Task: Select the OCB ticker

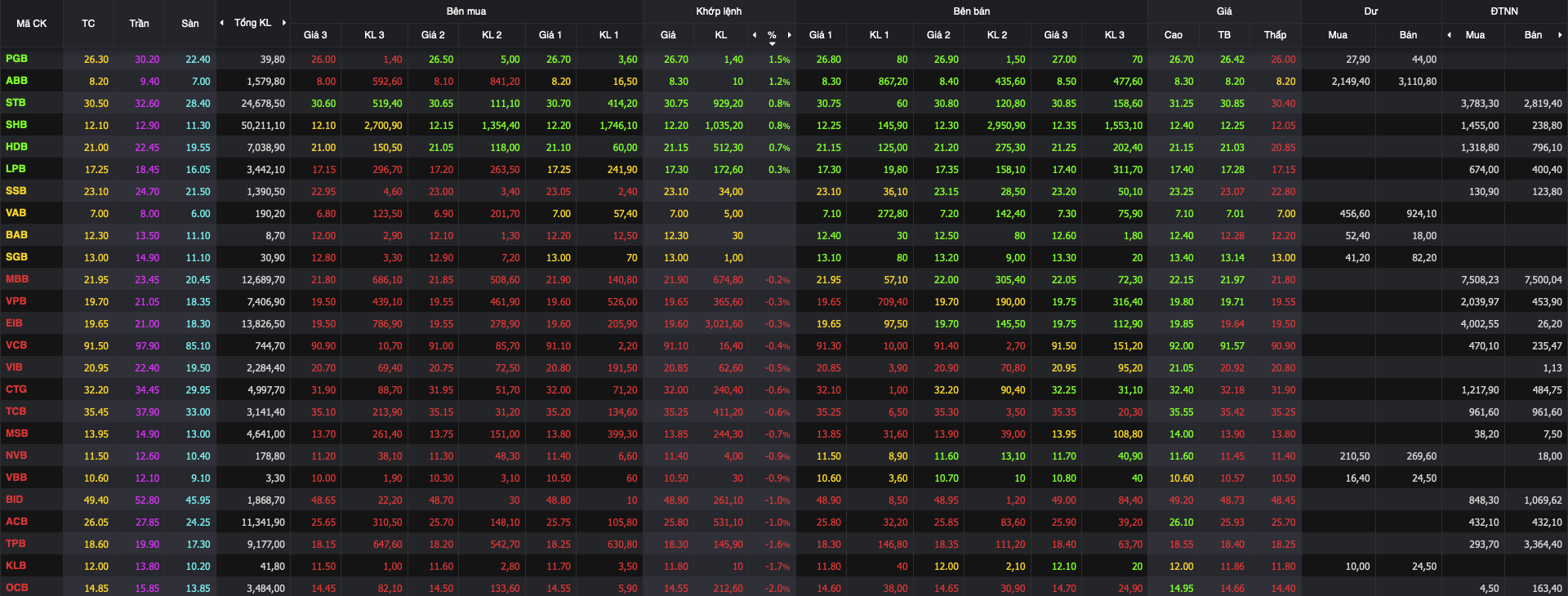Action: pyautogui.click(x=16, y=588)
